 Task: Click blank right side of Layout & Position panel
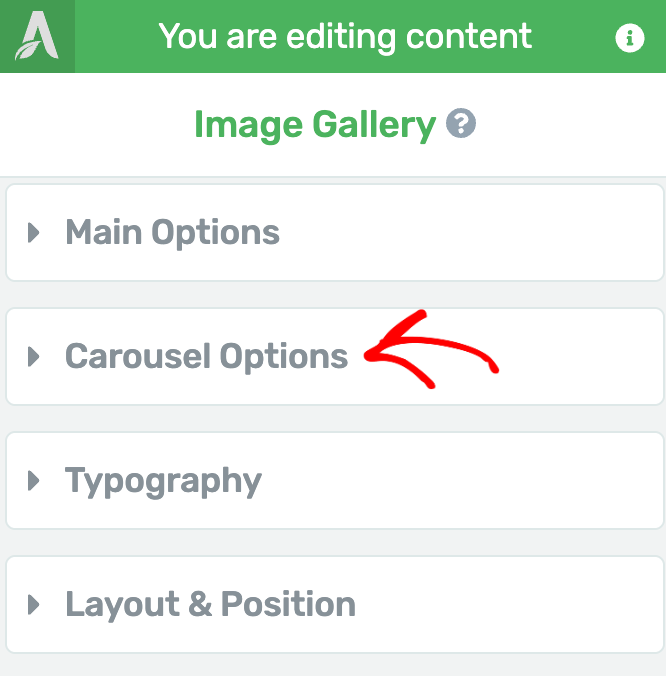pyautogui.click(x=509, y=604)
